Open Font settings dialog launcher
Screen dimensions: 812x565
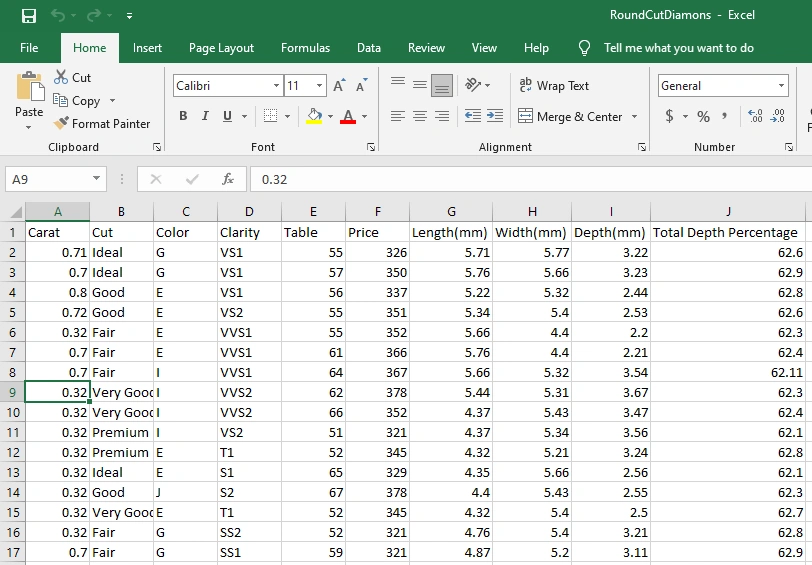371,148
